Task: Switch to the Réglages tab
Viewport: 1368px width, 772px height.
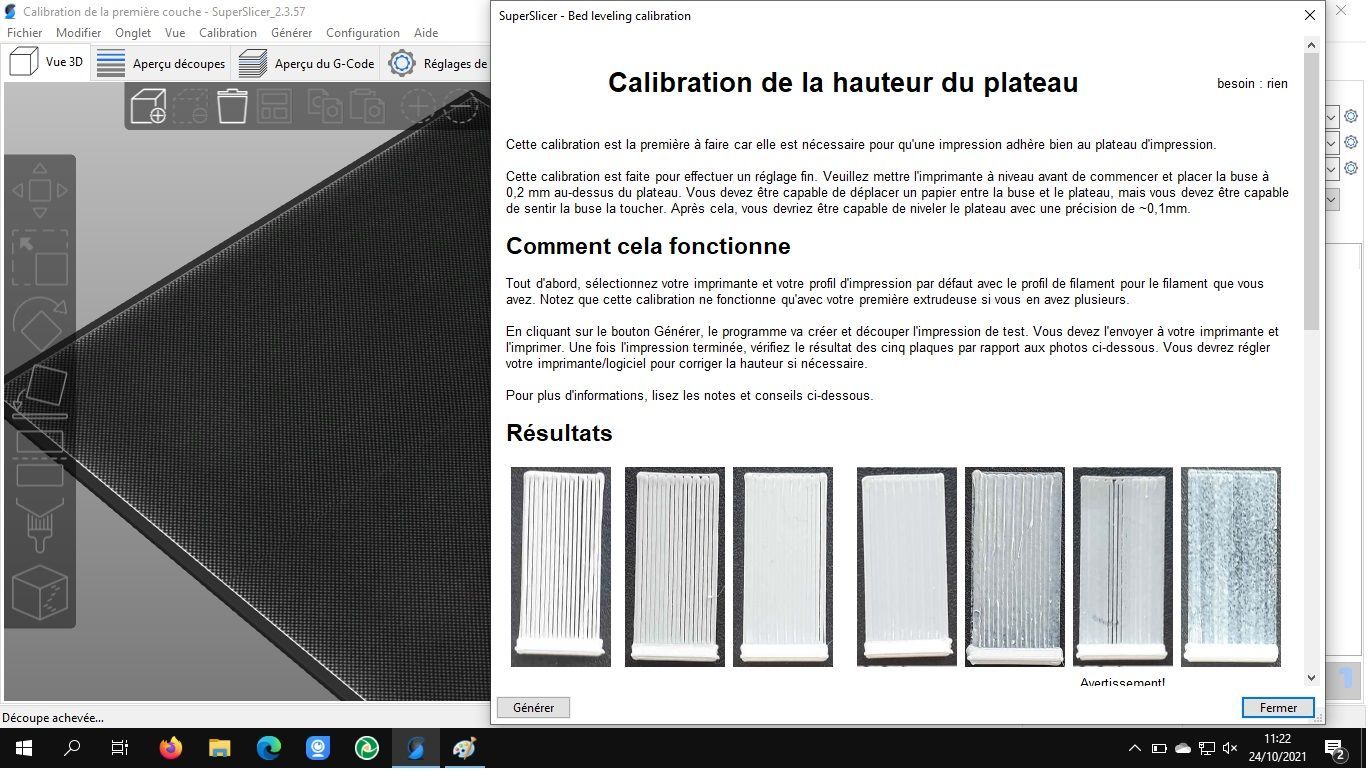Action: point(437,63)
